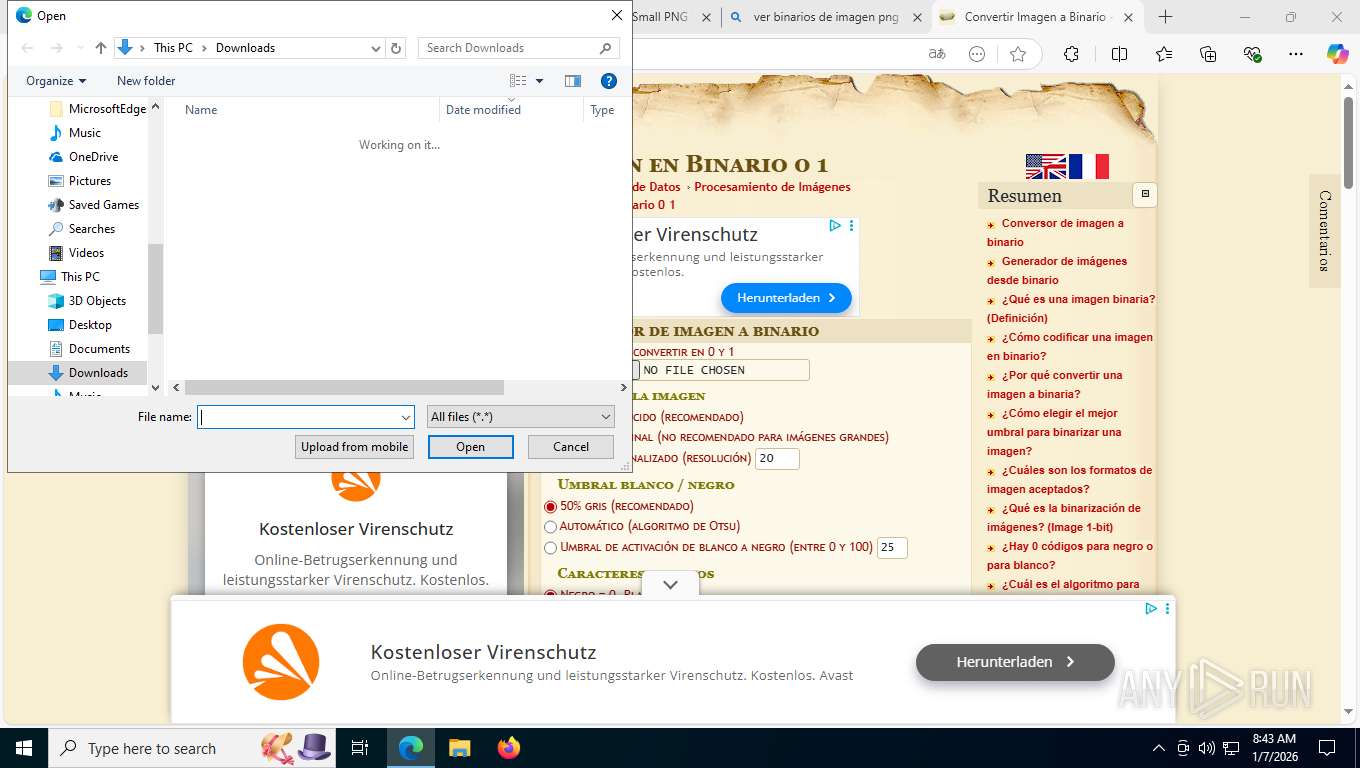Click the navigation tree vertical scrollbar
The height and width of the screenshot is (768, 1360).
pyautogui.click(x=155, y=288)
